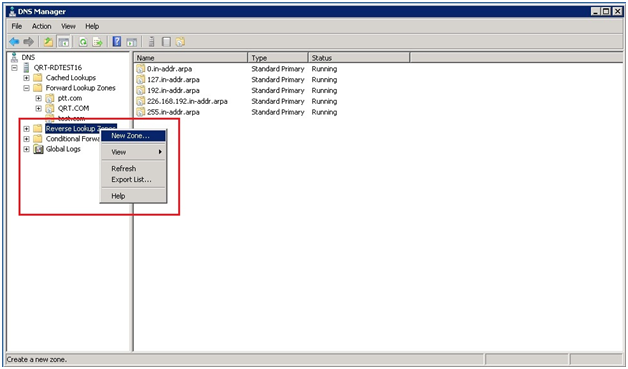Collapse the QRT-RDTEST16 server node
The image size is (628, 369).
pos(14,68)
